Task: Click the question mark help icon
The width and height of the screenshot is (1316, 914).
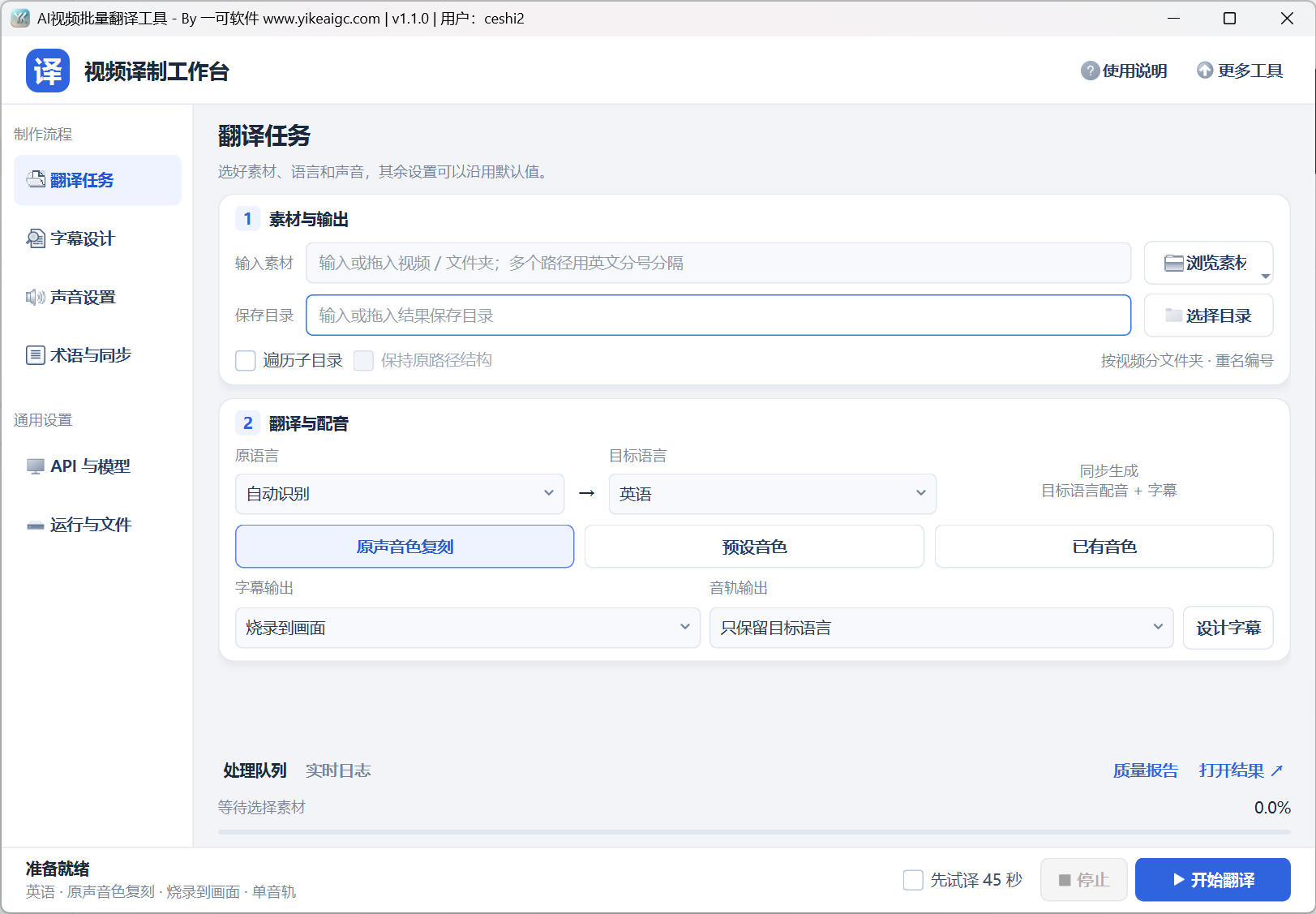Action: pyautogui.click(x=1090, y=71)
